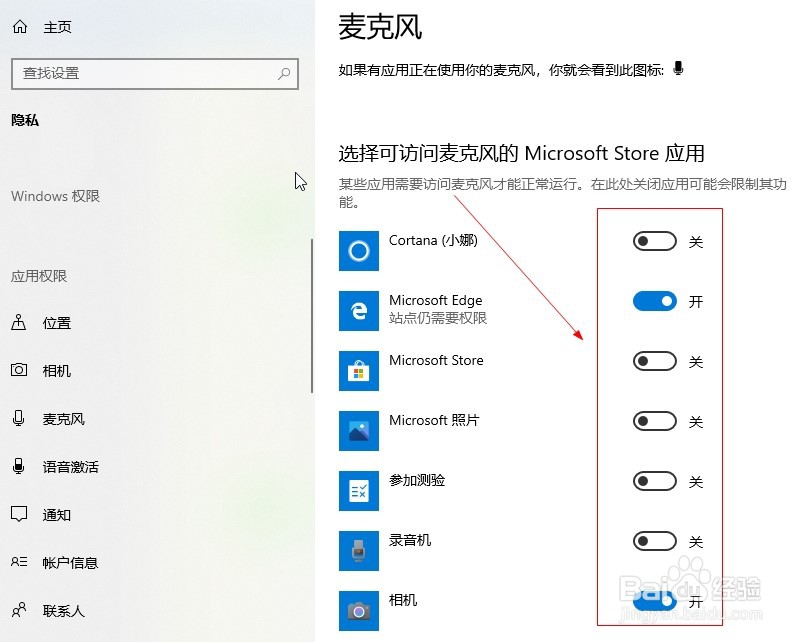
Task: Click the Microsoft Store app name
Action: click(x=436, y=360)
